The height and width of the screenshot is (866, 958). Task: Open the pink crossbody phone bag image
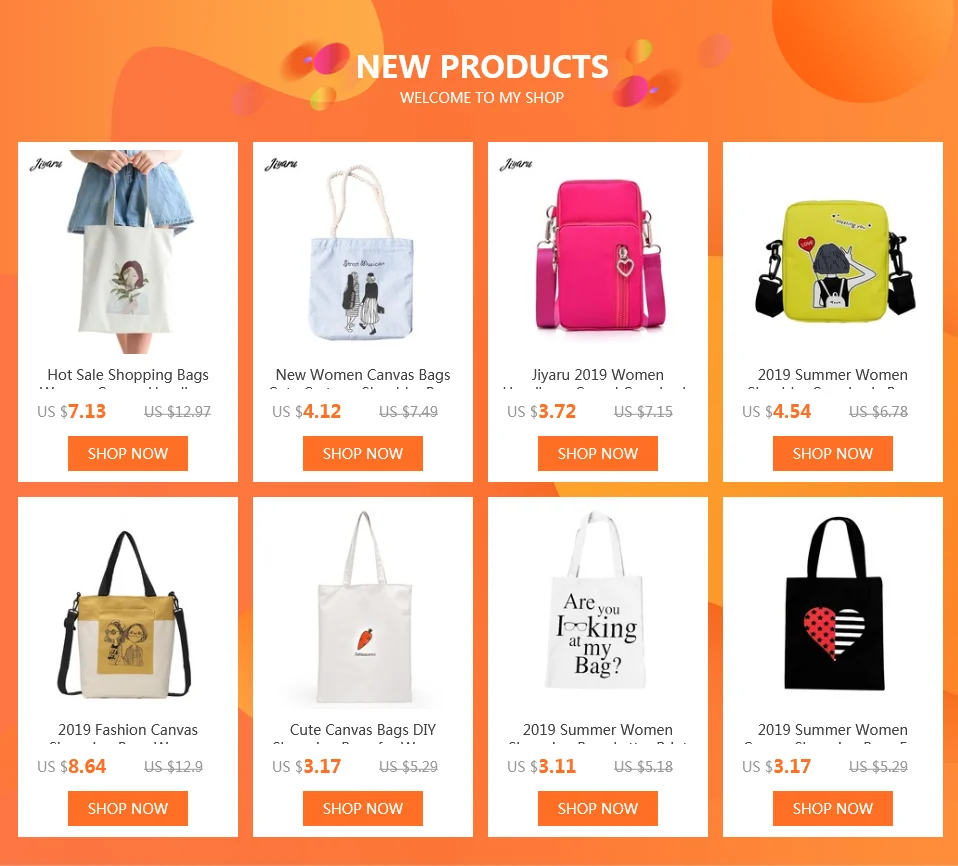click(x=598, y=252)
